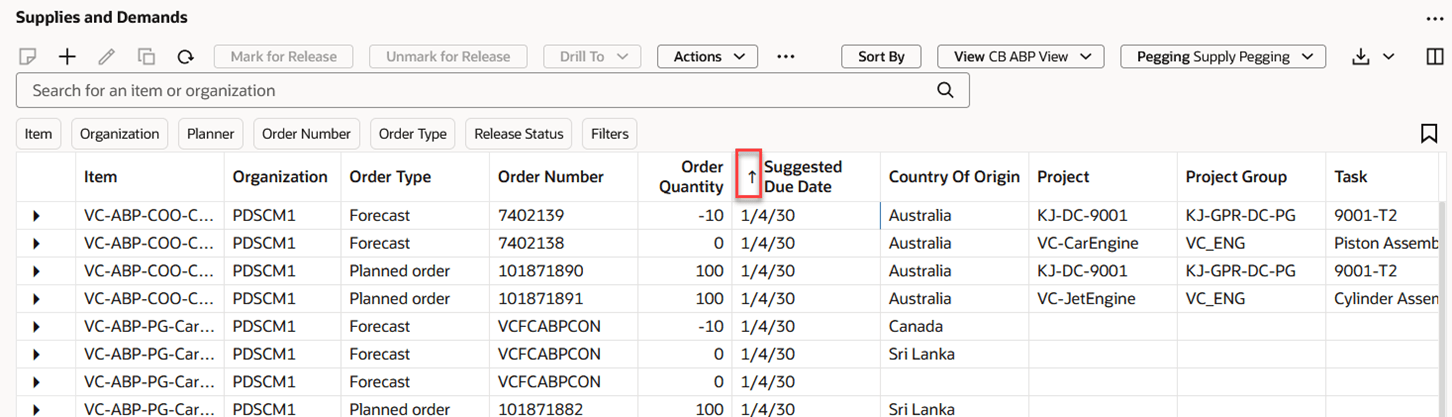The width and height of the screenshot is (1452, 417).
Task: Expand row for order 7402139
Action: (37, 216)
